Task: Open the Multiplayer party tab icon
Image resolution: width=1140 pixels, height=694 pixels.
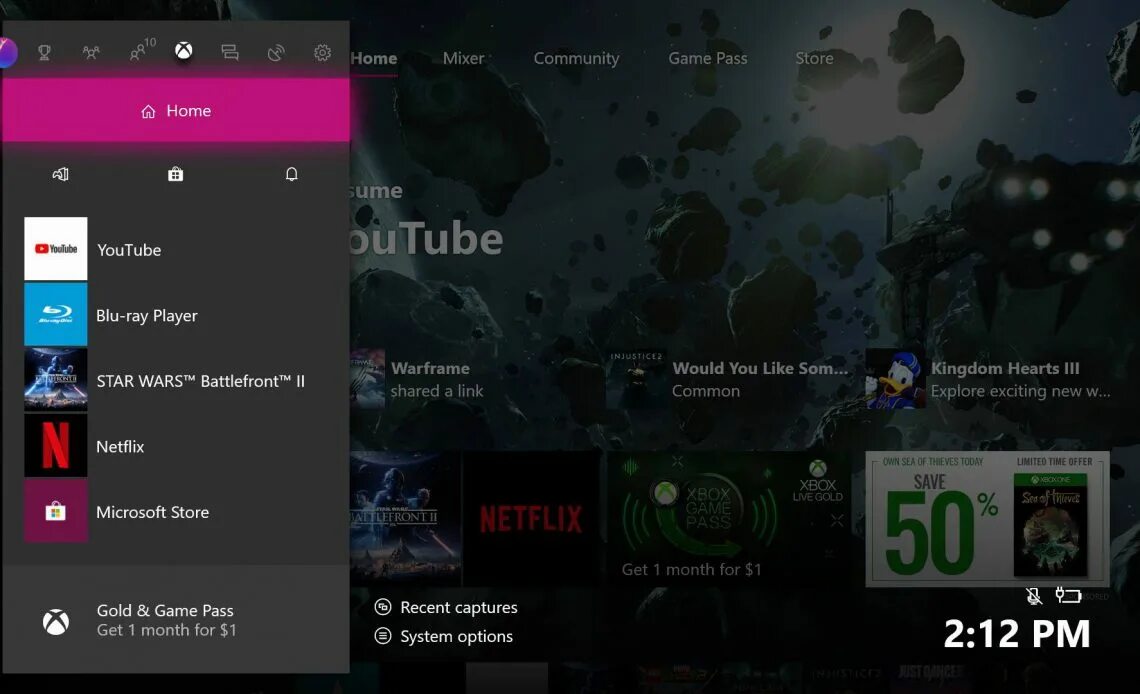Action: (x=91, y=52)
